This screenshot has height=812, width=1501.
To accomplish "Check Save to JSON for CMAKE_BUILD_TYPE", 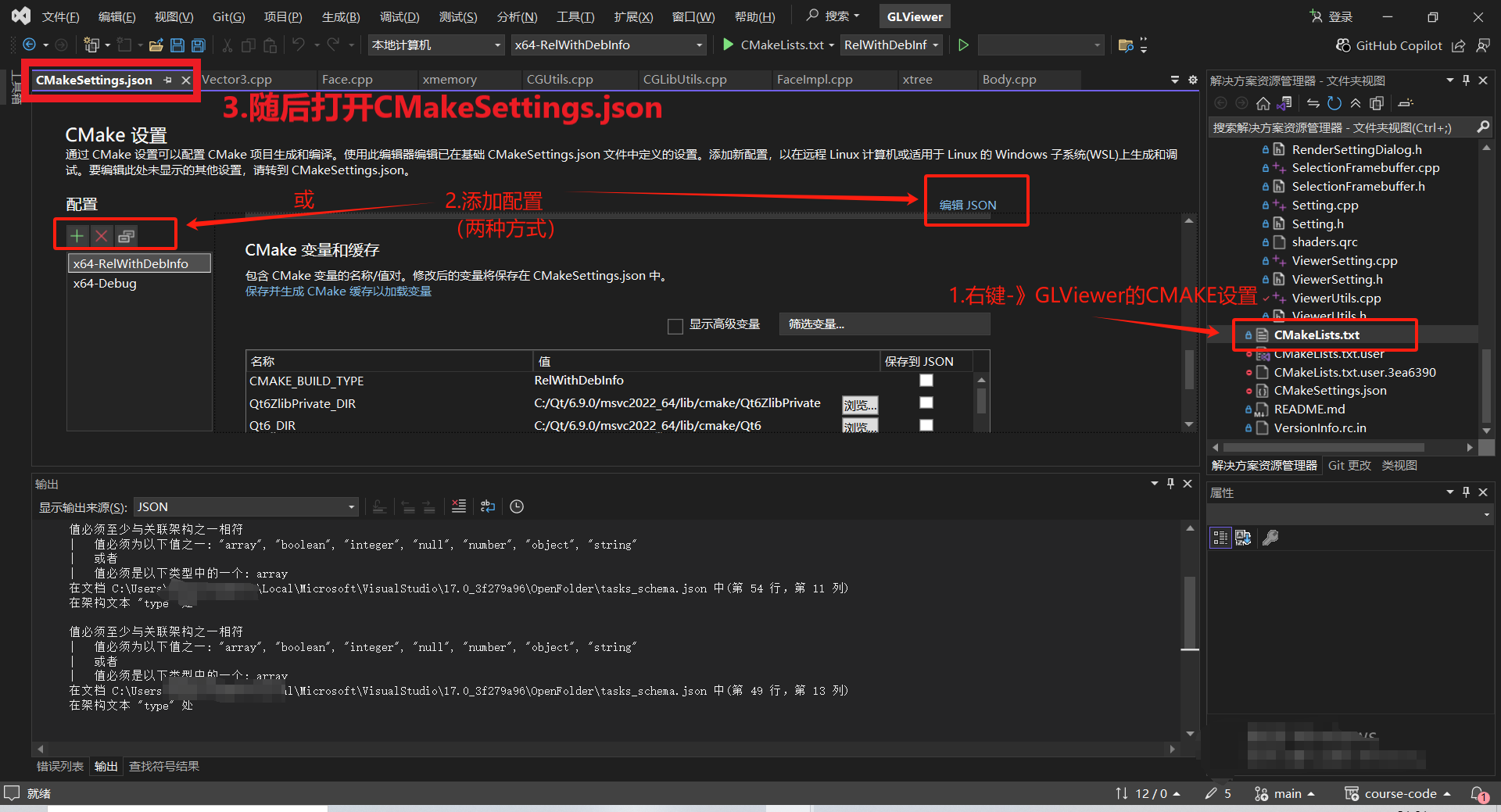I will pos(926,380).
